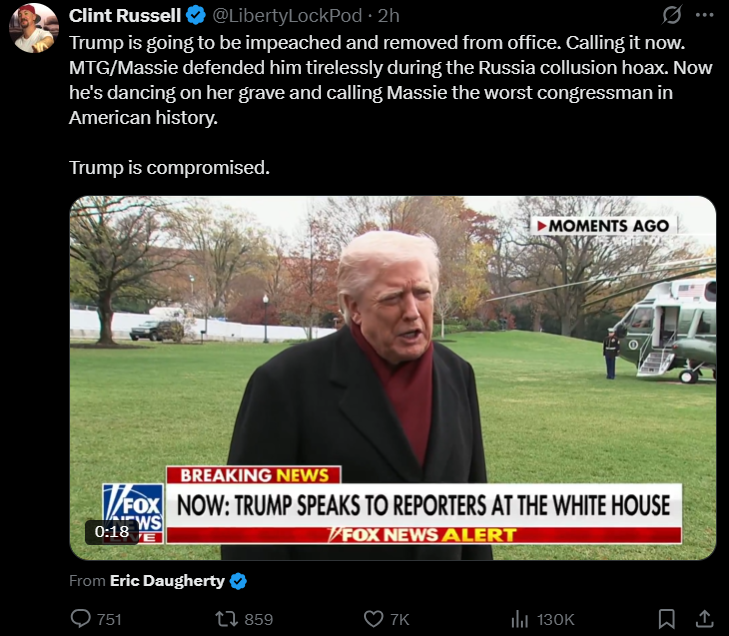This screenshot has width=729, height=636.
Task: Open the three-dot more options menu
Action: pyautogui.click(x=705, y=15)
